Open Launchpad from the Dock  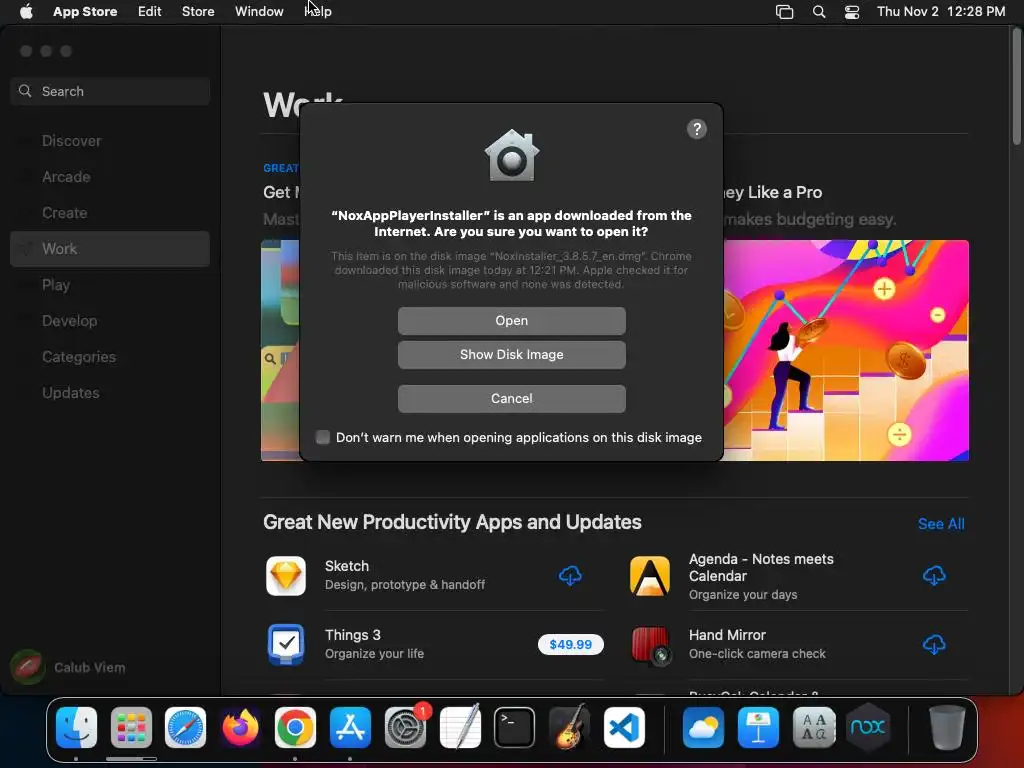click(x=131, y=728)
